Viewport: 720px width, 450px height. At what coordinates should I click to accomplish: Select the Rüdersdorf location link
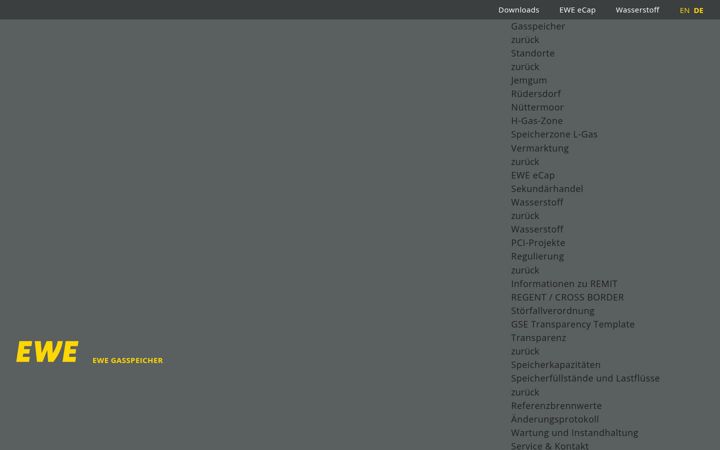tap(535, 94)
